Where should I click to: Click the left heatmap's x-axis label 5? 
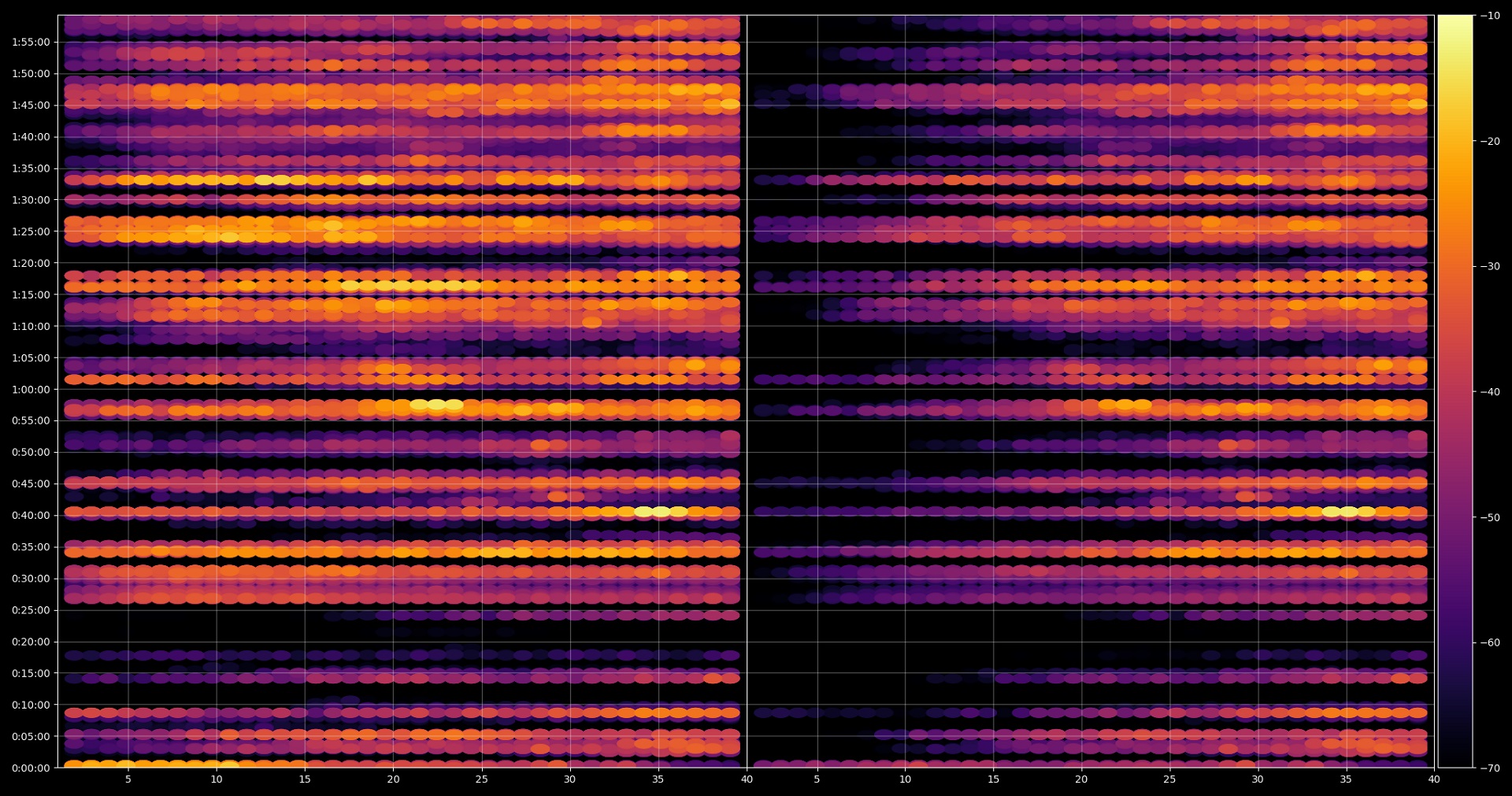point(128,779)
